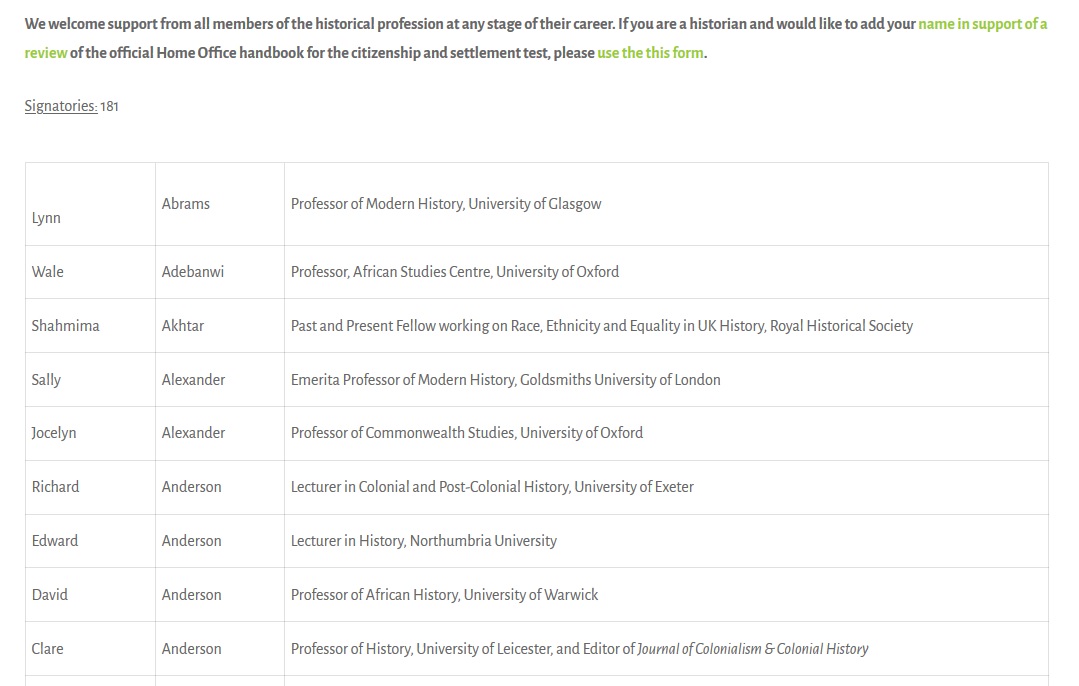Click the italic "Journal of Colonialism & Colonial History" text

(x=752, y=649)
